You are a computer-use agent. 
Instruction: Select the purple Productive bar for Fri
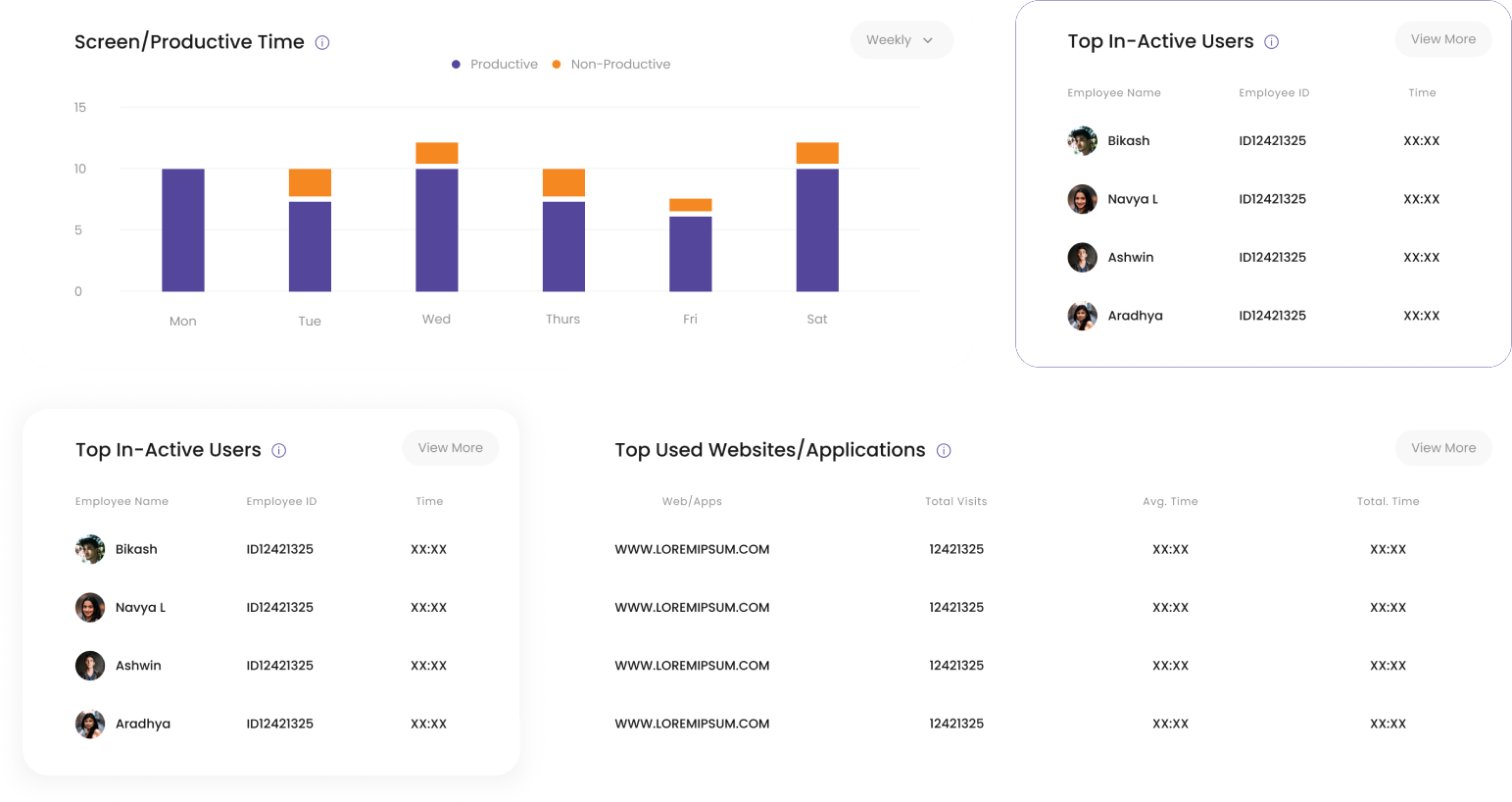[x=691, y=254]
